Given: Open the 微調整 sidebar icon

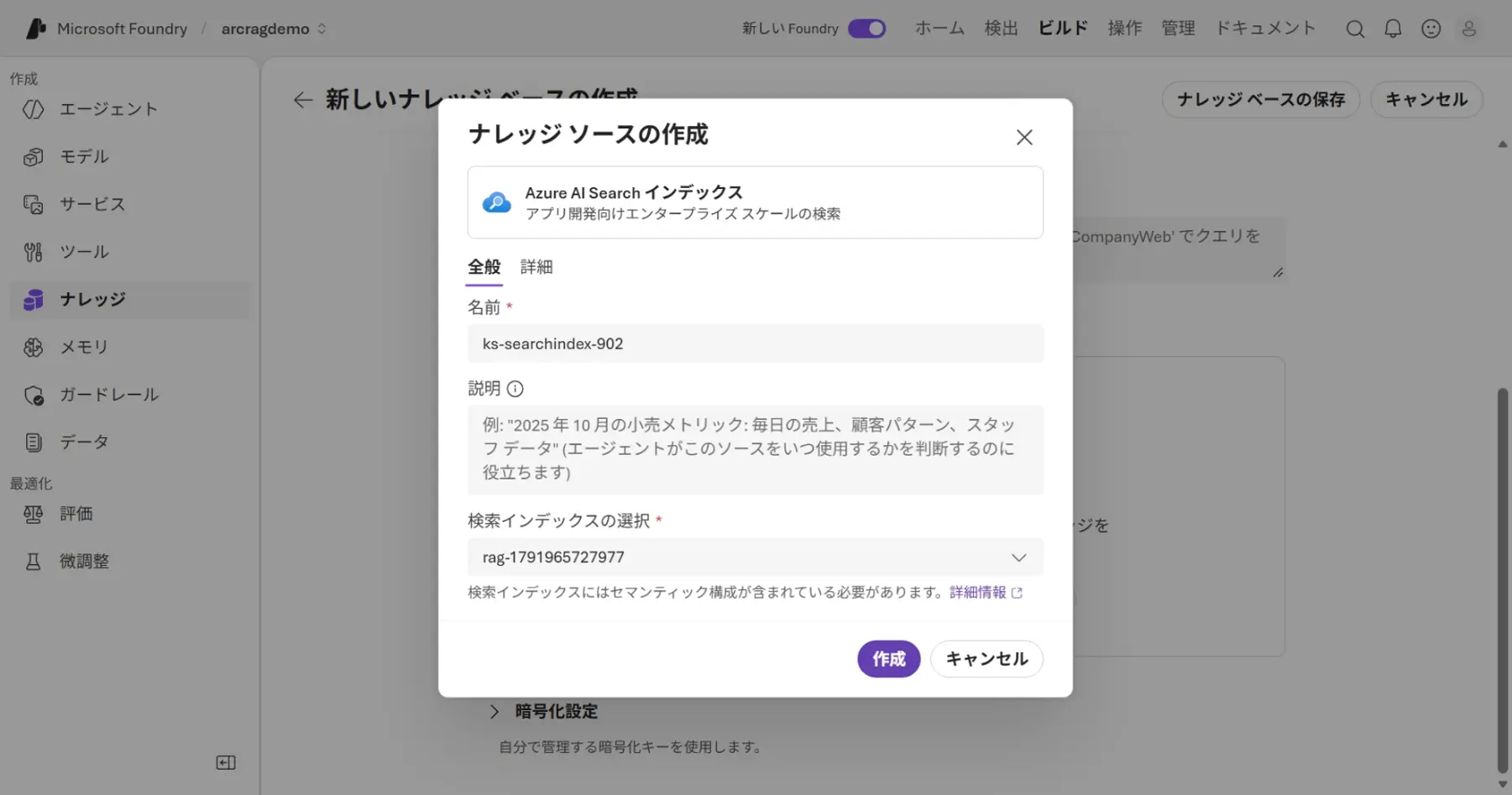Looking at the screenshot, I should pyautogui.click(x=34, y=562).
